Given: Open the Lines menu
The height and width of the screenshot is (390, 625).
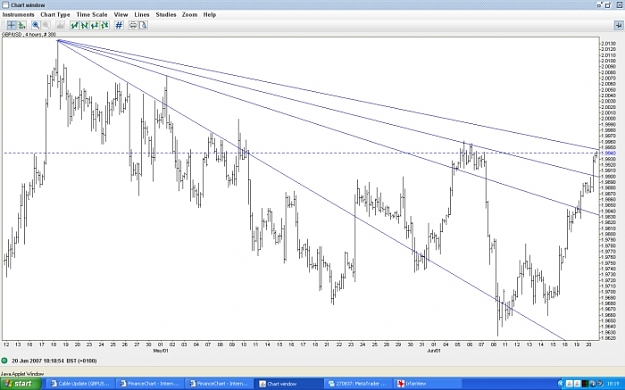Looking at the screenshot, I should coord(142,15).
